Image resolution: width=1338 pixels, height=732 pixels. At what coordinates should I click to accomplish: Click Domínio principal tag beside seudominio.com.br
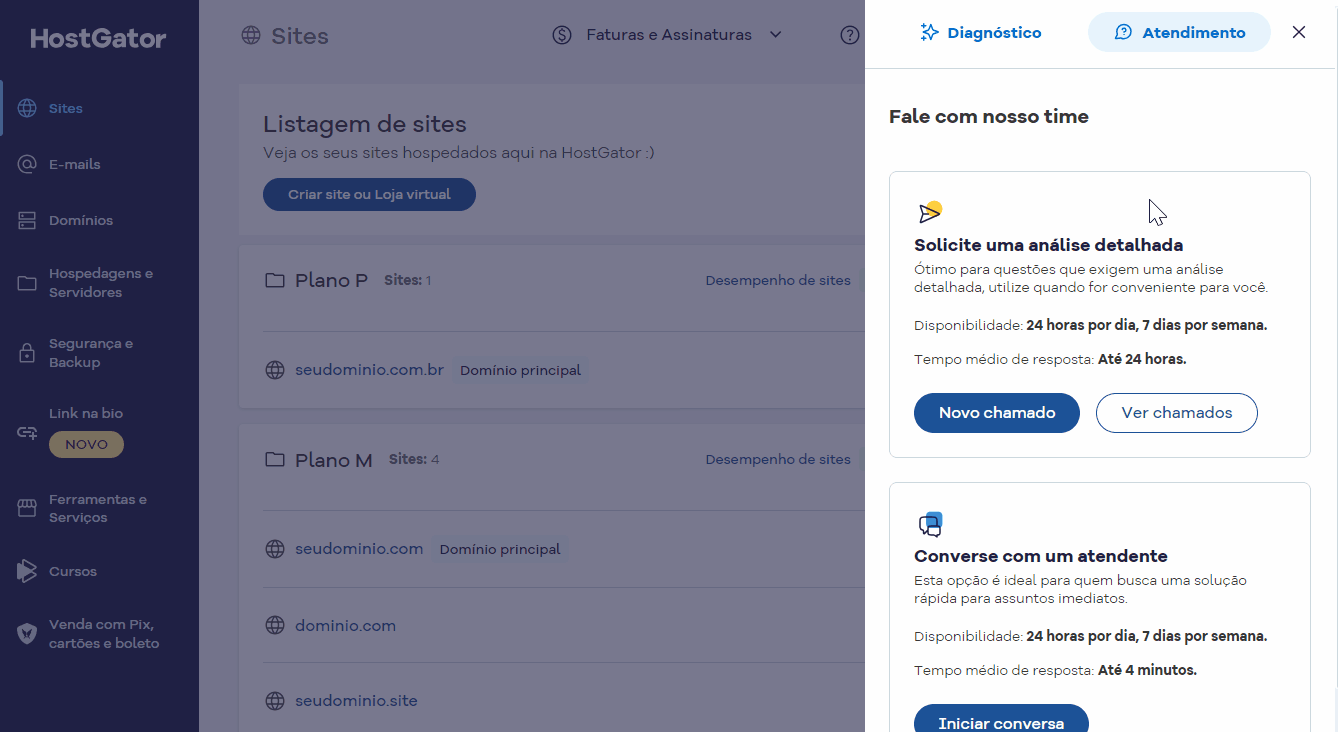pyautogui.click(x=520, y=370)
